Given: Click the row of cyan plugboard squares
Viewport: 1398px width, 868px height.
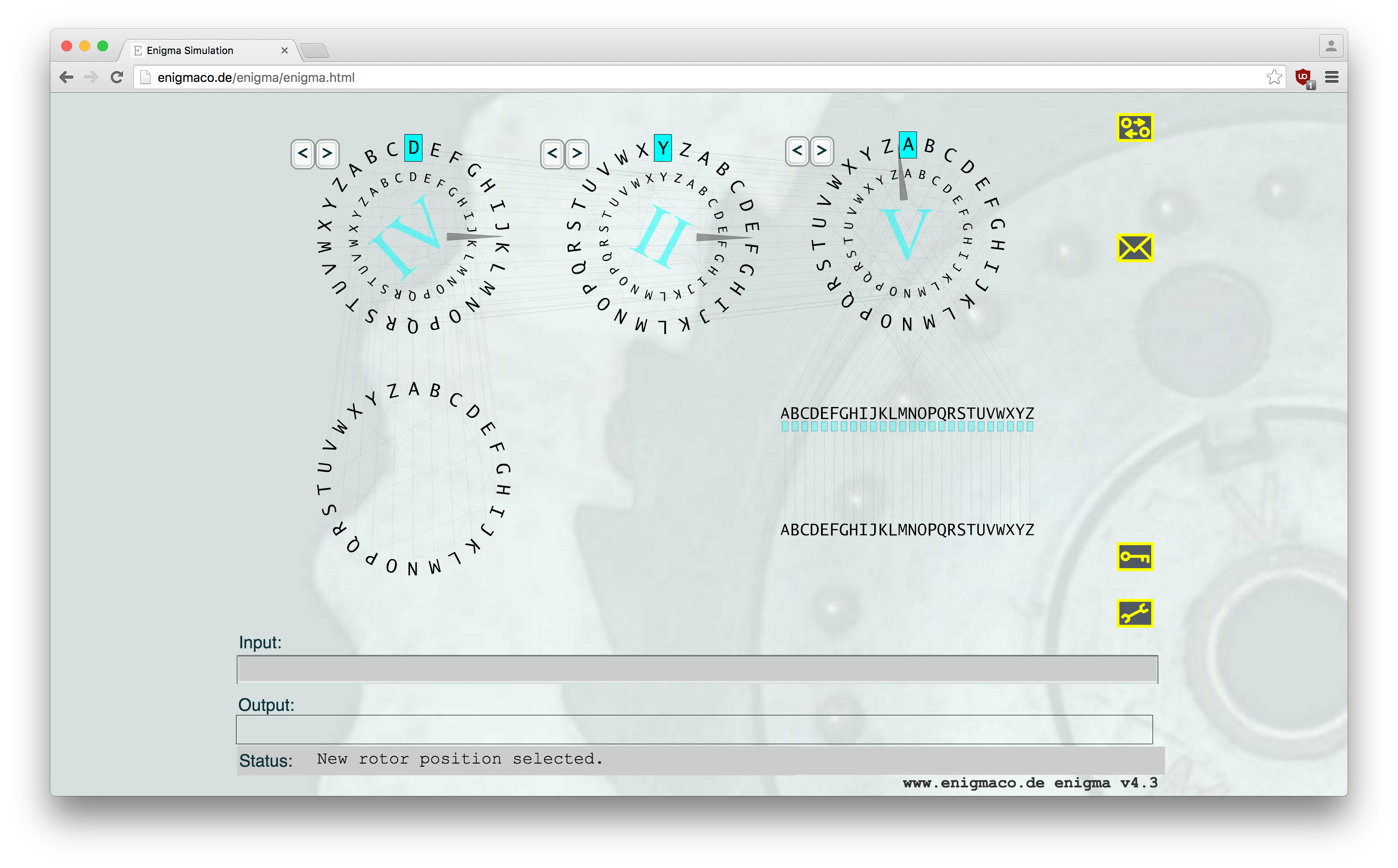Looking at the screenshot, I should (x=907, y=426).
